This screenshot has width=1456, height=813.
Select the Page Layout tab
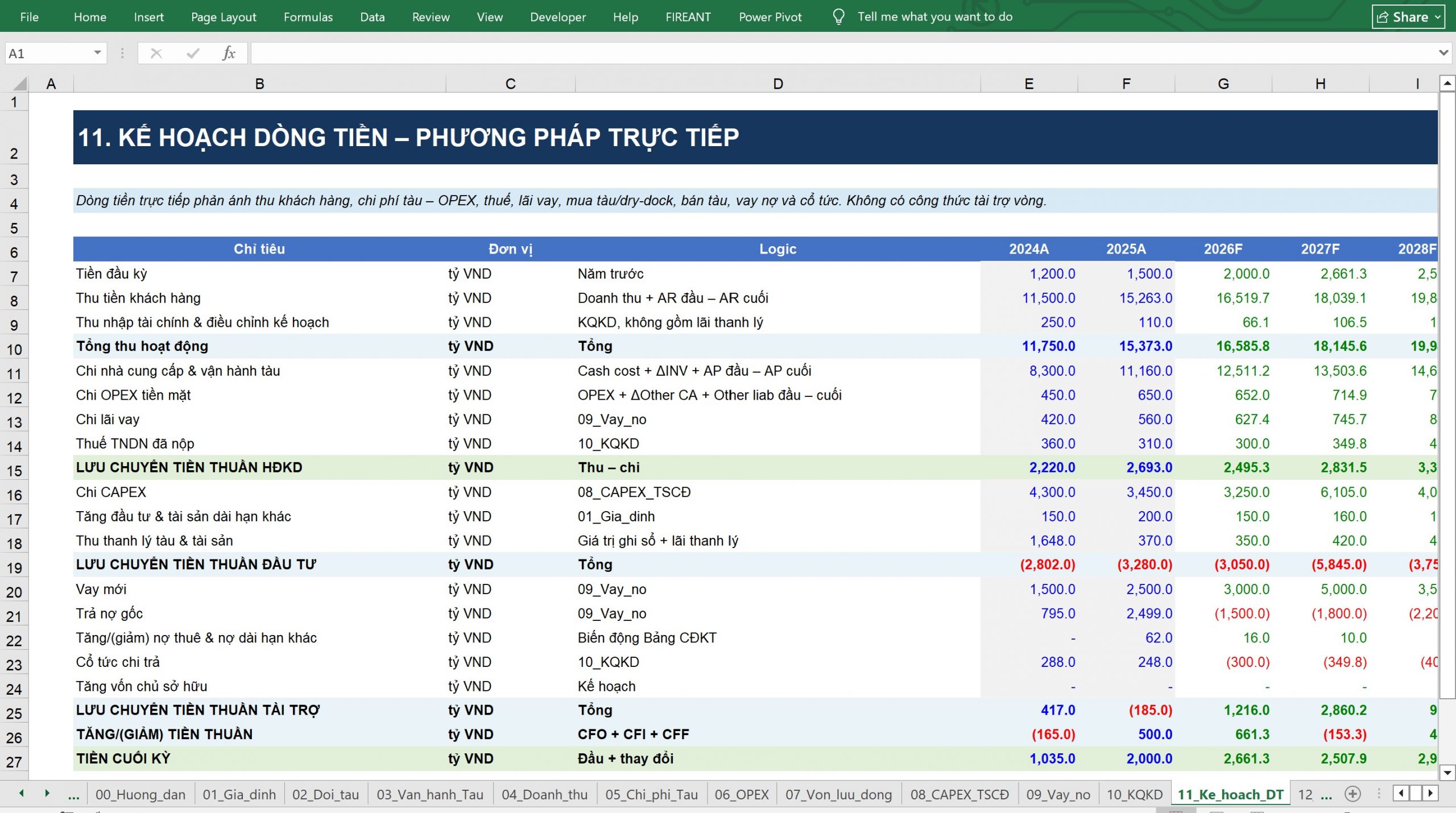pos(224,17)
